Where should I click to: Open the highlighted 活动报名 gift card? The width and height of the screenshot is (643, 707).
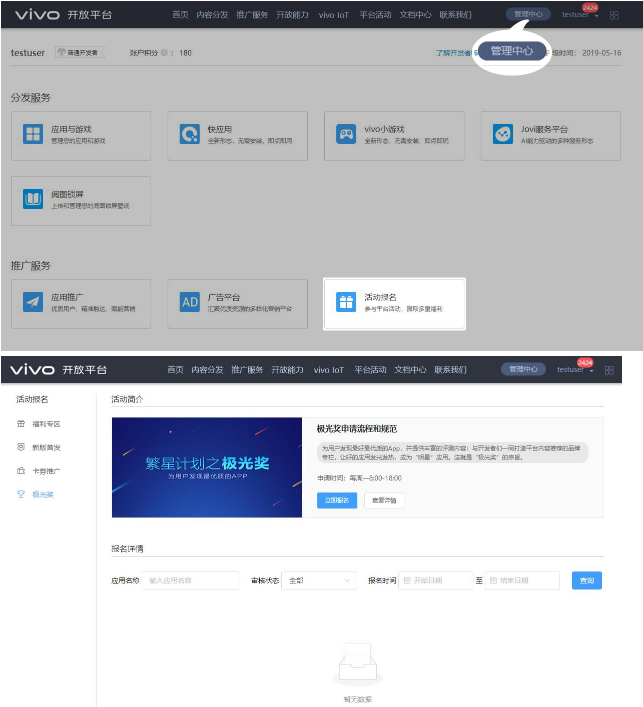click(394, 303)
